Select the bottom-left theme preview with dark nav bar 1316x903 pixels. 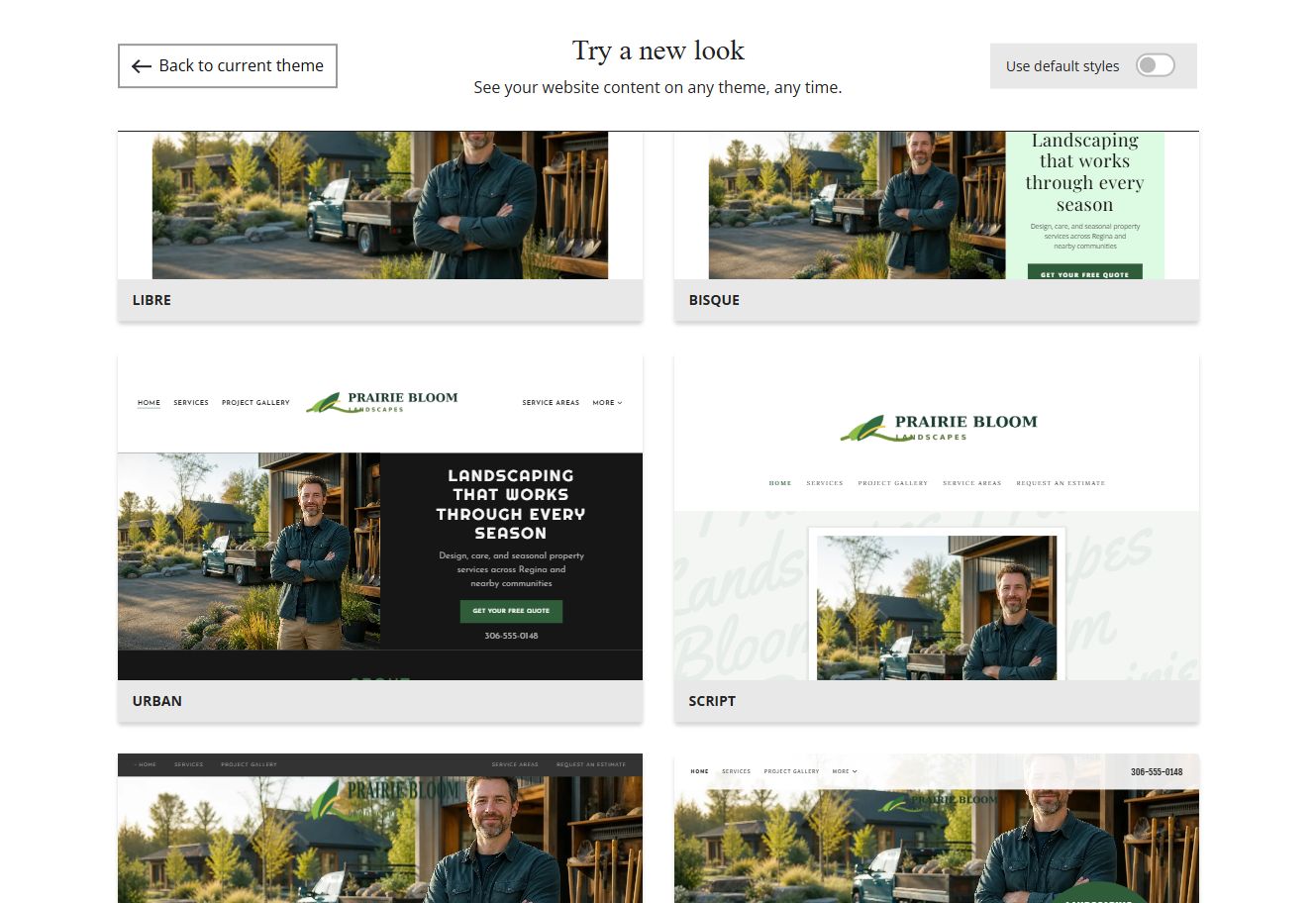380,829
